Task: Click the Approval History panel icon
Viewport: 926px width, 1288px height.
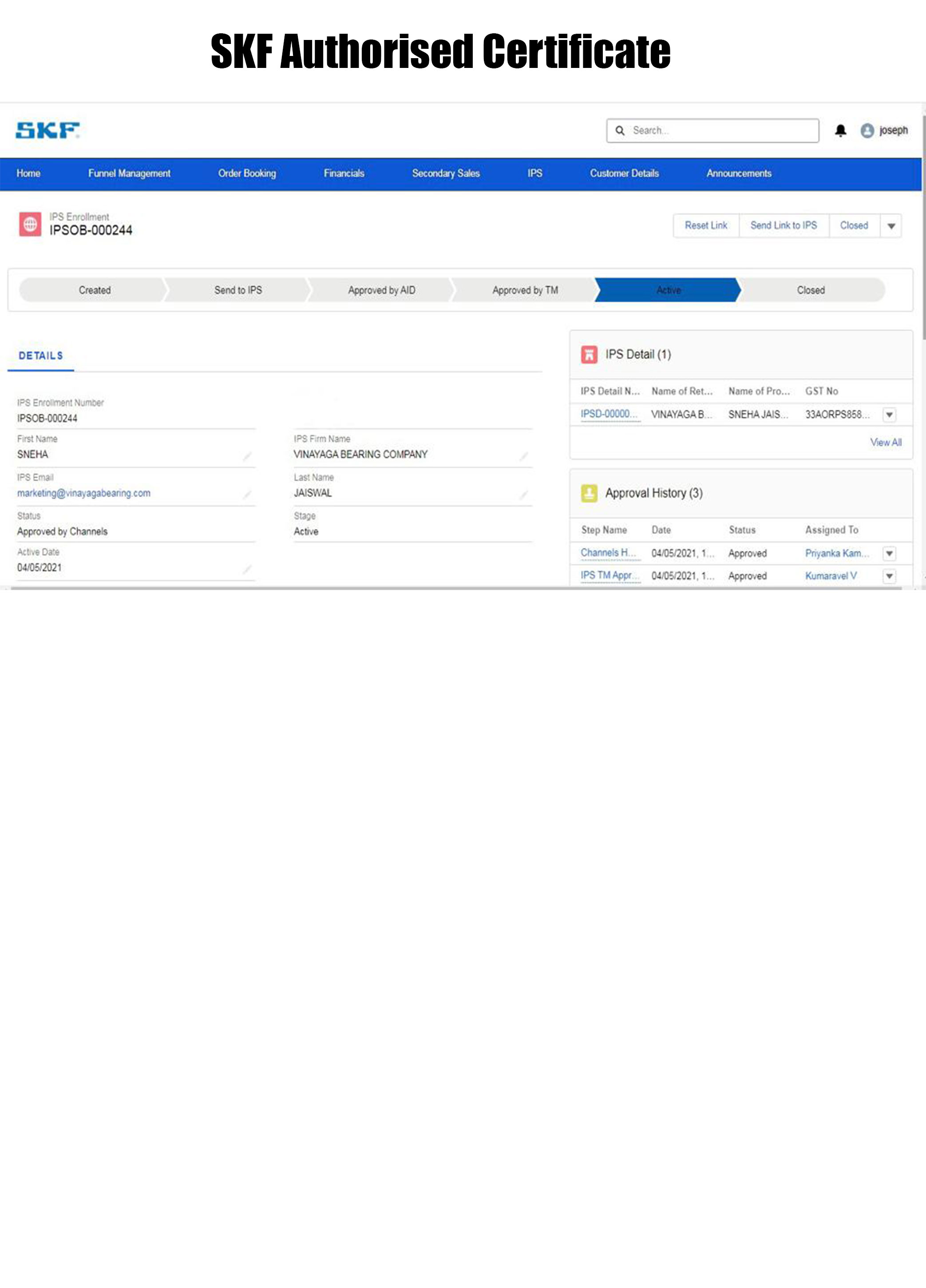Action: coord(589,493)
